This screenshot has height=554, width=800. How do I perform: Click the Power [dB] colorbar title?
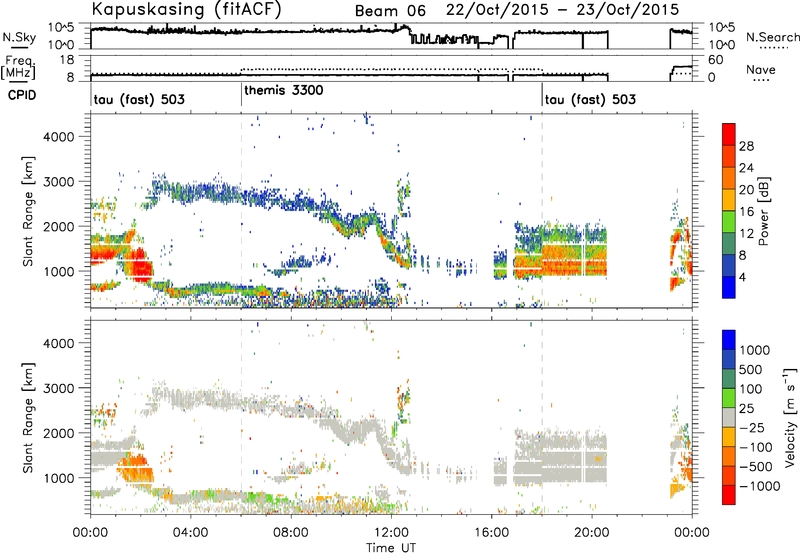point(763,211)
